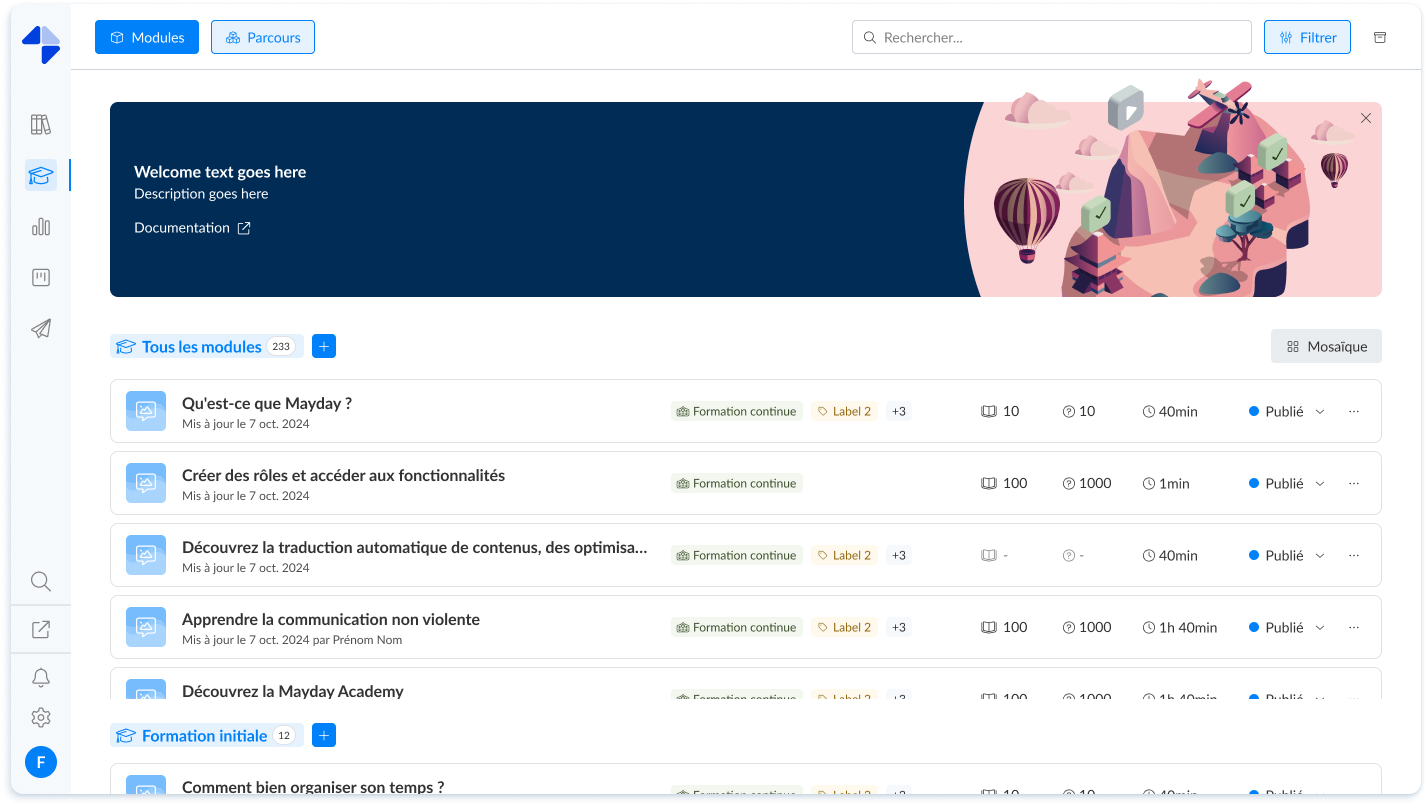Open options menu on Apprendre la communication row

tap(1354, 627)
